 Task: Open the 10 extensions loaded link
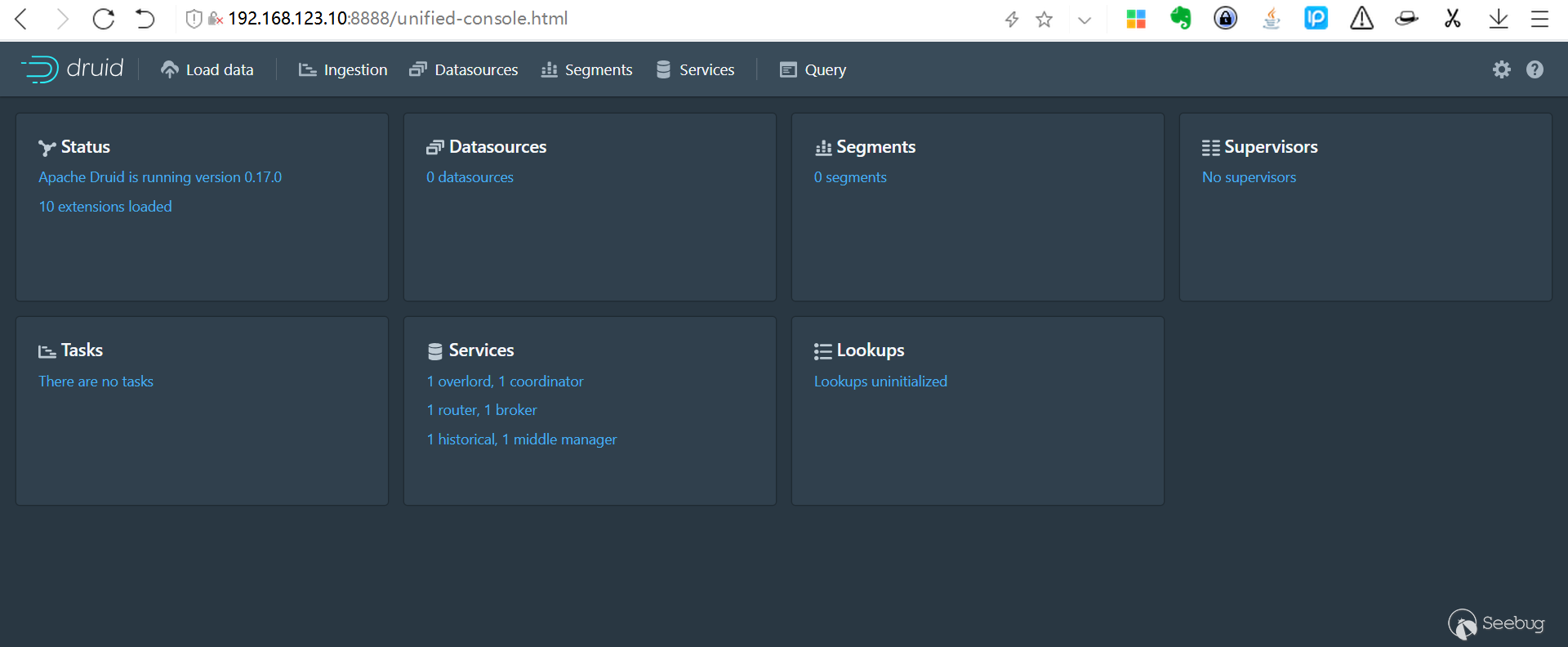pos(105,207)
